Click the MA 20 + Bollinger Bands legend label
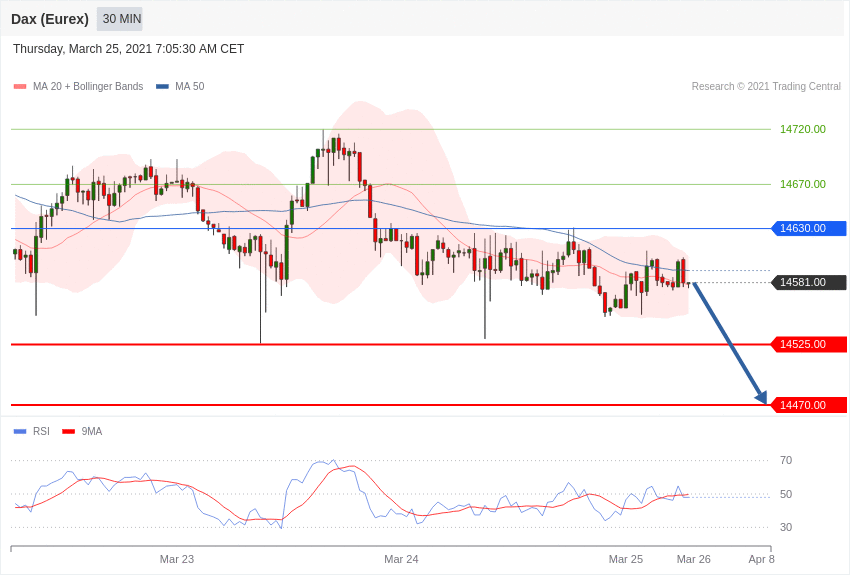 (88, 86)
